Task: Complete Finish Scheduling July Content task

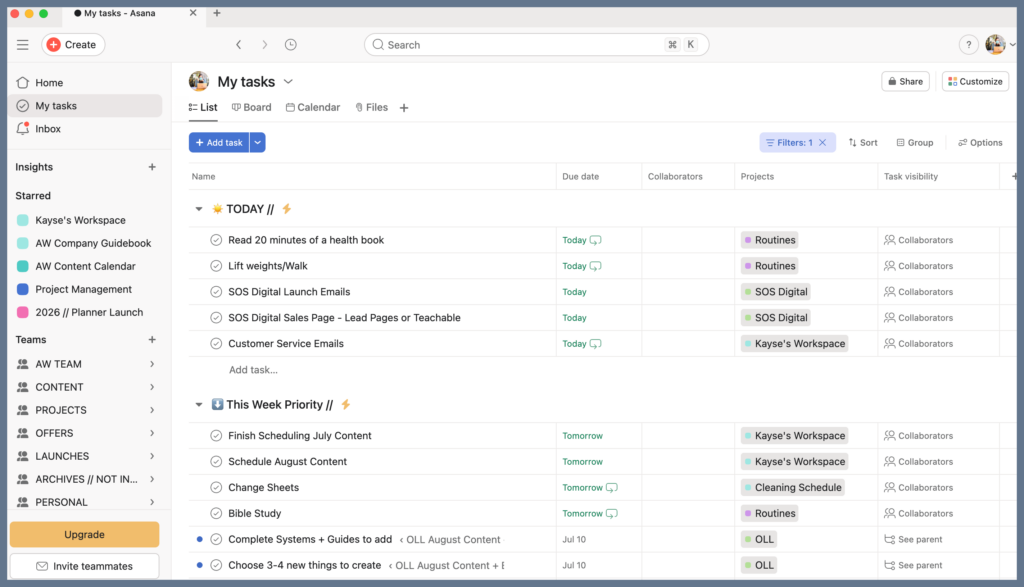Action: [216, 436]
